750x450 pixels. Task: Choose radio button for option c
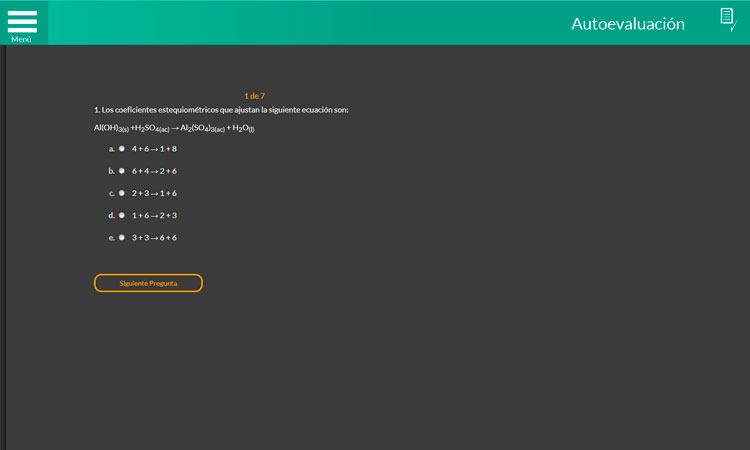coord(122,193)
